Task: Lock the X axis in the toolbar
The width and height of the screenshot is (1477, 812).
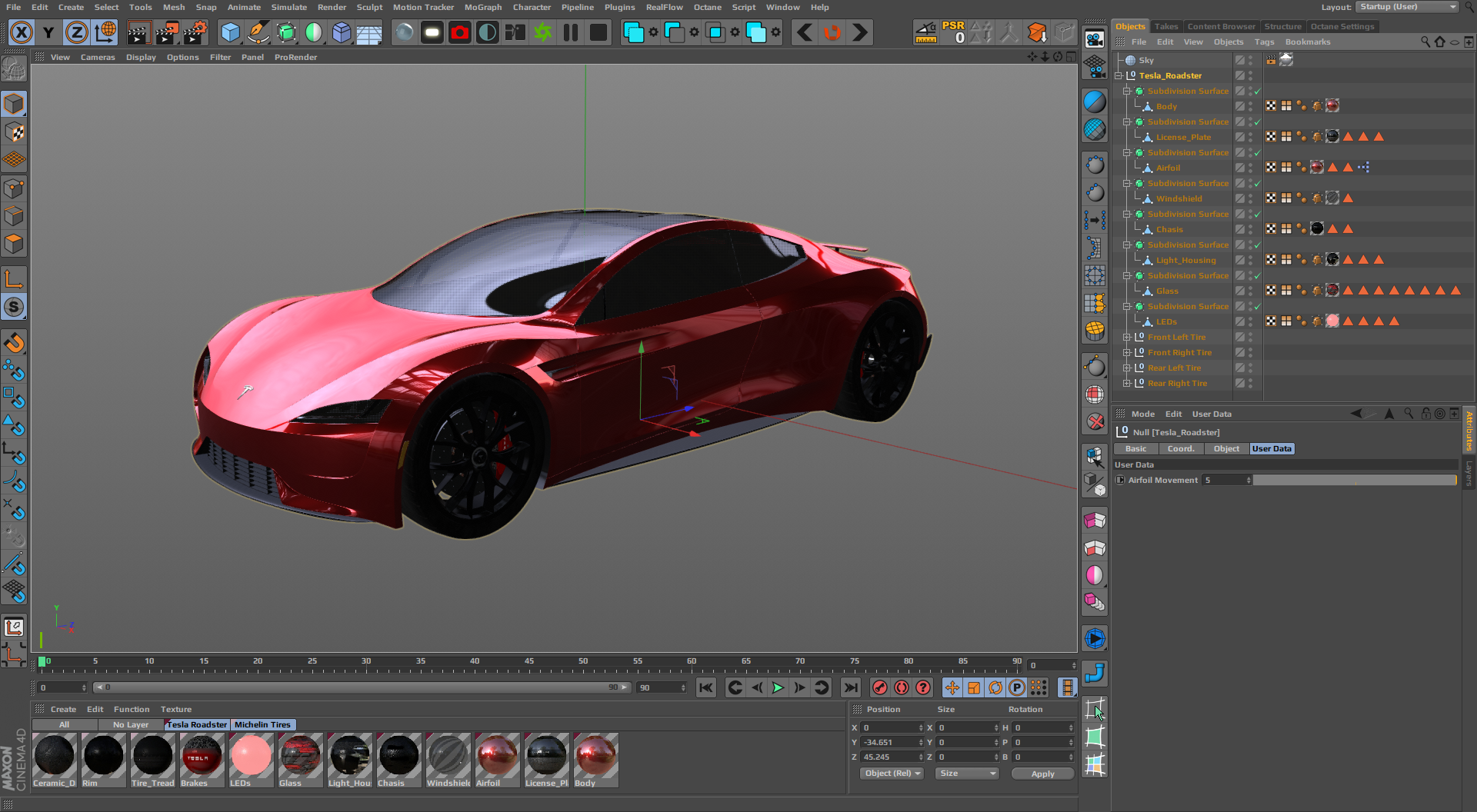Action: coord(22,32)
